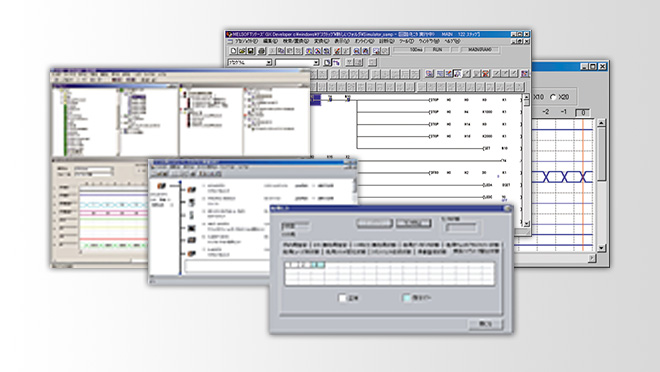
Task: Click the cyan legend swatch in dialog
Action: (407, 298)
